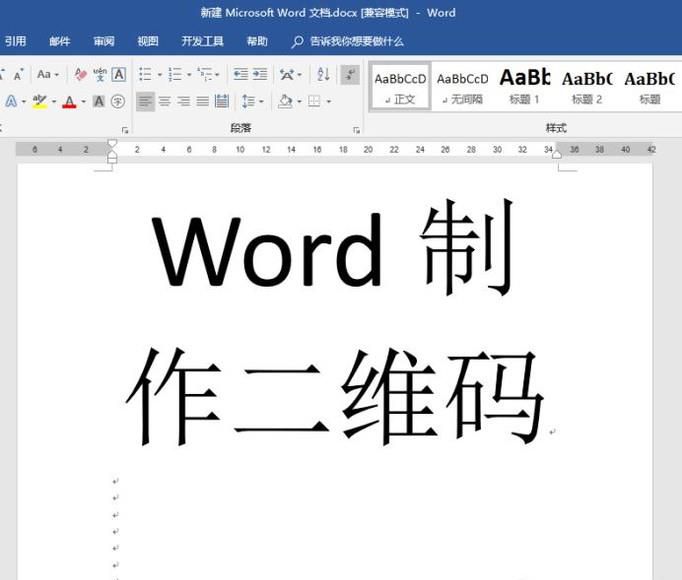Apply the 标题 1 heading style
This screenshot has height=580, width=682.
(x=525, y=87)
